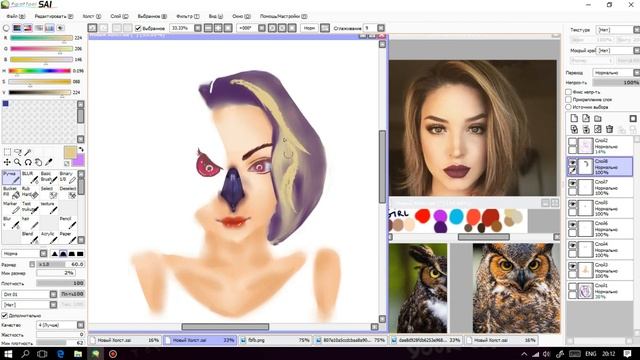
Task: Toggle the Дополнительно checkbox
Action: click(x=4, y=315)
